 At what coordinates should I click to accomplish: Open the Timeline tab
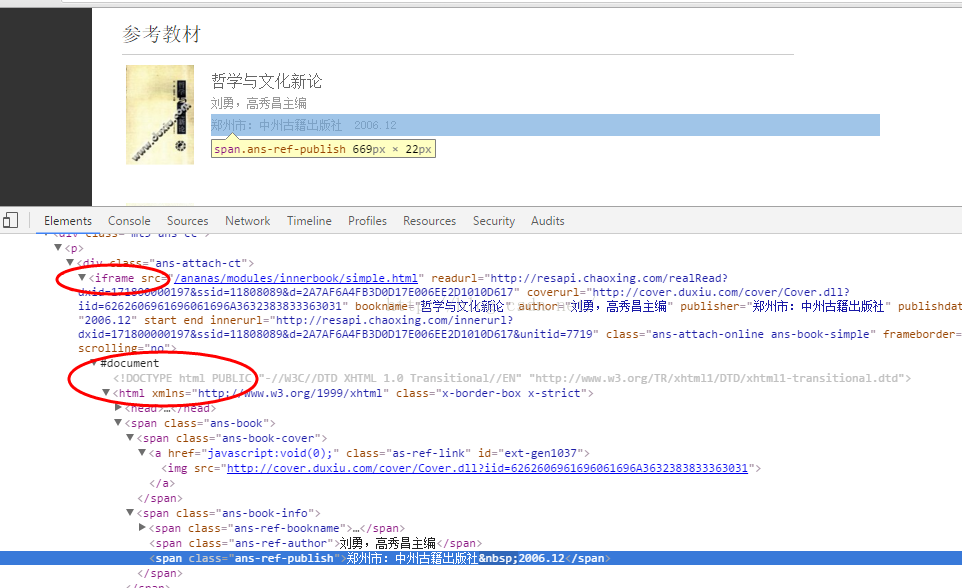[x=309, y=221]
